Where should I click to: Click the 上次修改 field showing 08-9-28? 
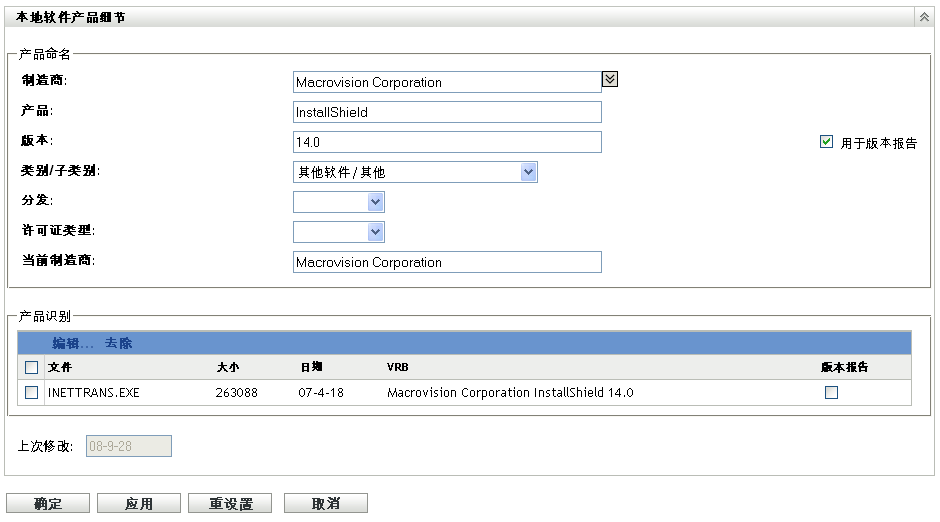[x=129, y=446]
